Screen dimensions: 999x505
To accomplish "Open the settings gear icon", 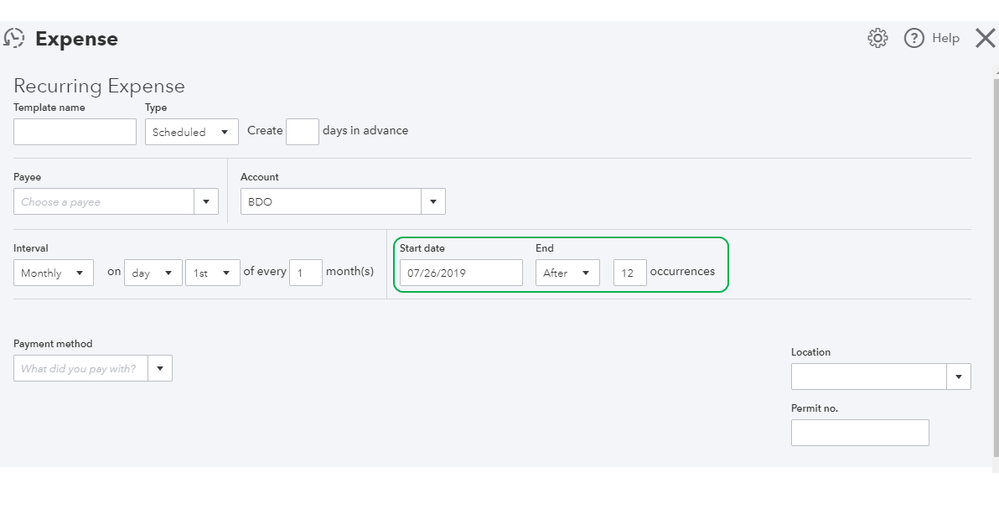I will pos(878,38).
